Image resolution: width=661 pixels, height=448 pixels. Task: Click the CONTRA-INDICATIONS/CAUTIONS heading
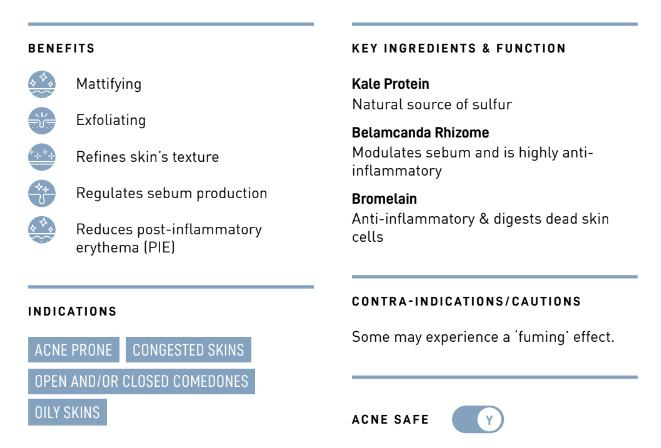click(x=466, y=301)
